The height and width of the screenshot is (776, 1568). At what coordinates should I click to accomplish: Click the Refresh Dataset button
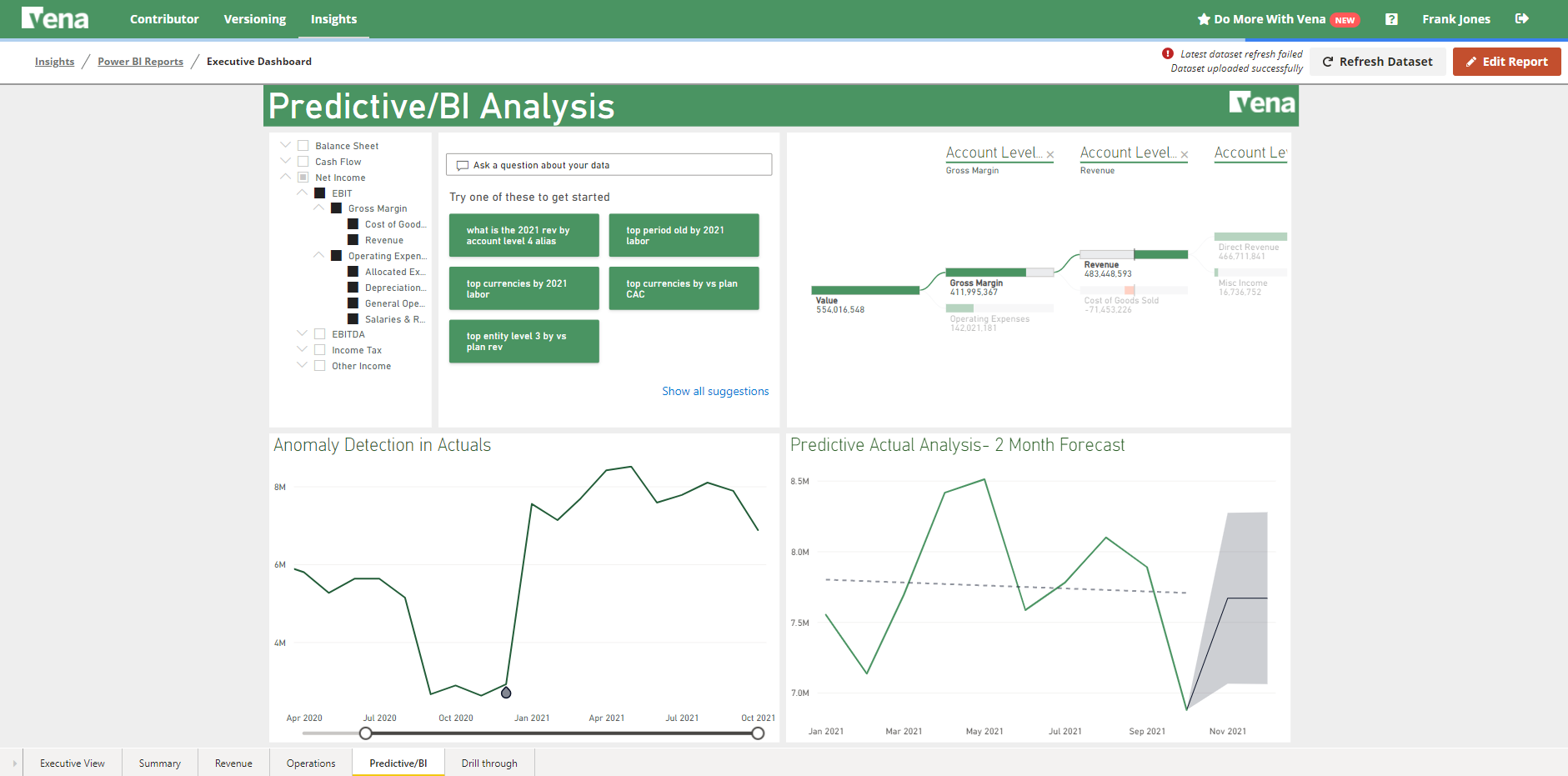(1377, 62)
